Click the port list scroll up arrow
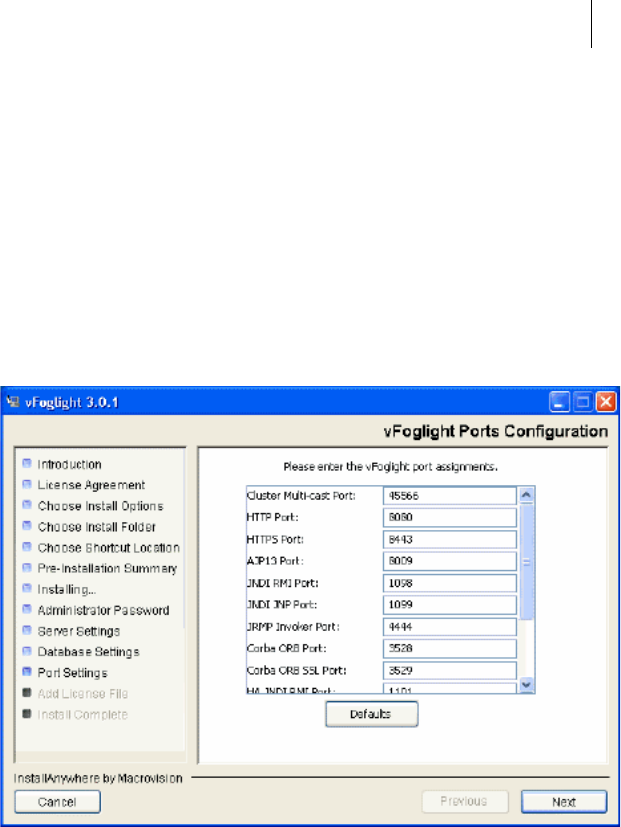The image size is (621, 827). (x=526, y=495)
